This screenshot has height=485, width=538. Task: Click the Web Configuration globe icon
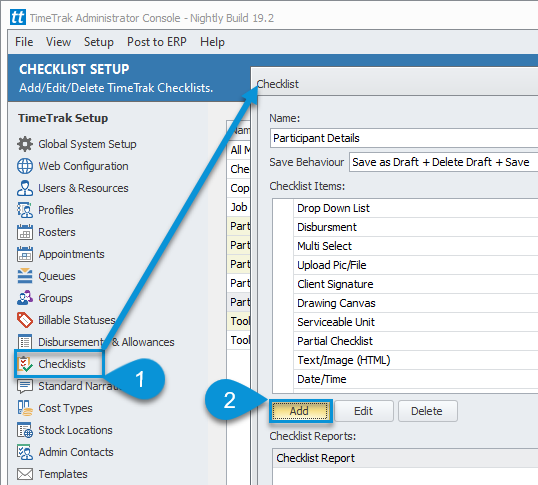pyautogui.click(x=25, y=166)
